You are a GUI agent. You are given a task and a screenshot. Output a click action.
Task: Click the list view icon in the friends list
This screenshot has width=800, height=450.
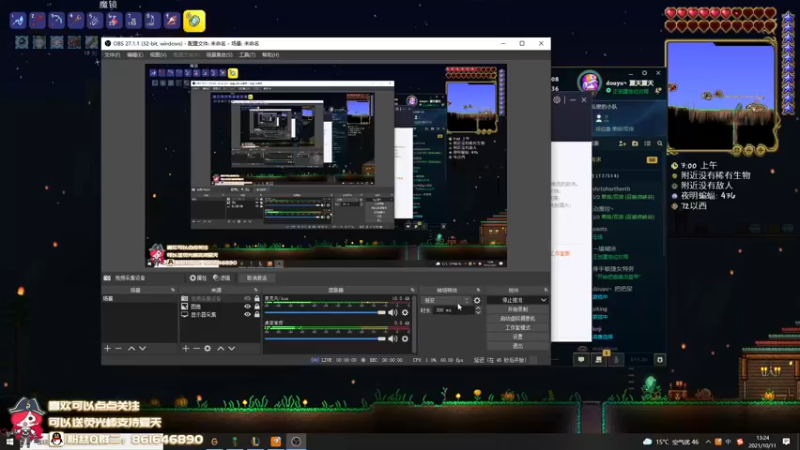point(647,144)
